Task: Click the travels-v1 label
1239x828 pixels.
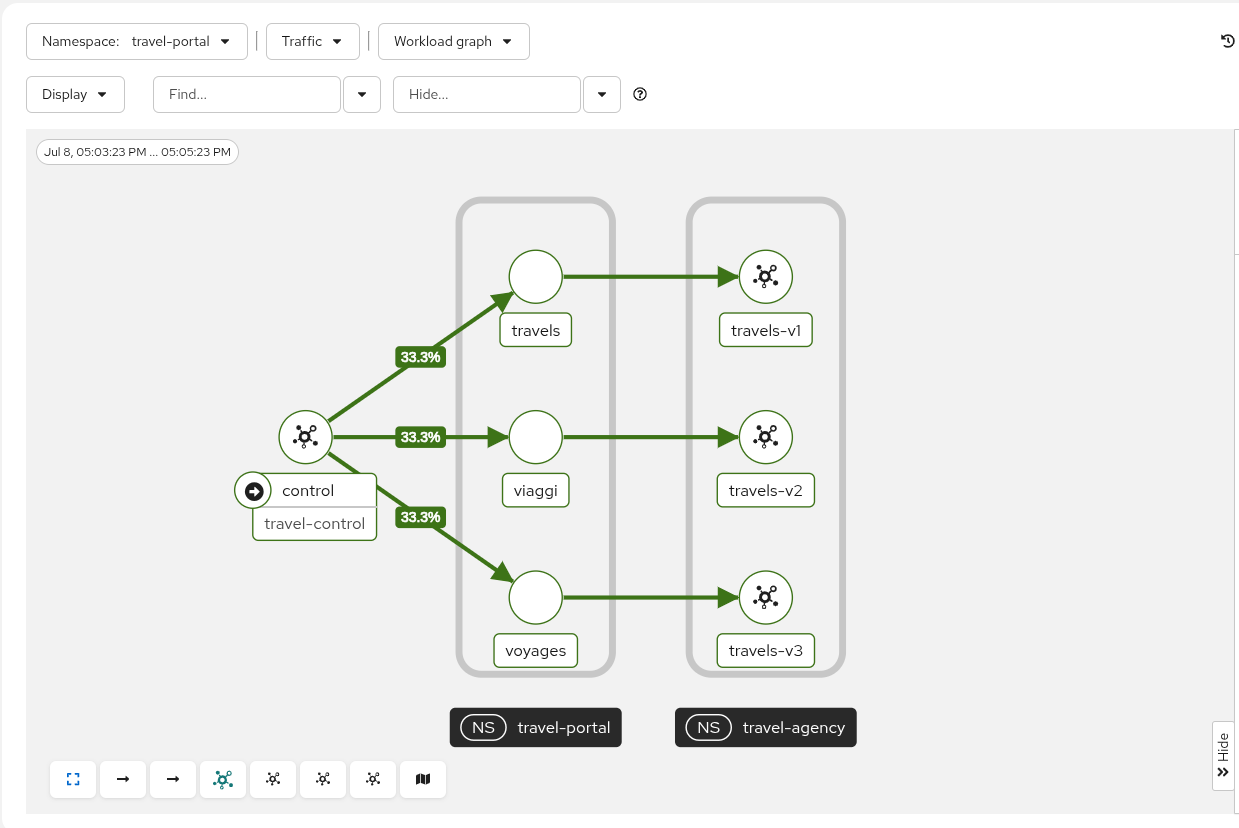Action: tap(766, 330)
